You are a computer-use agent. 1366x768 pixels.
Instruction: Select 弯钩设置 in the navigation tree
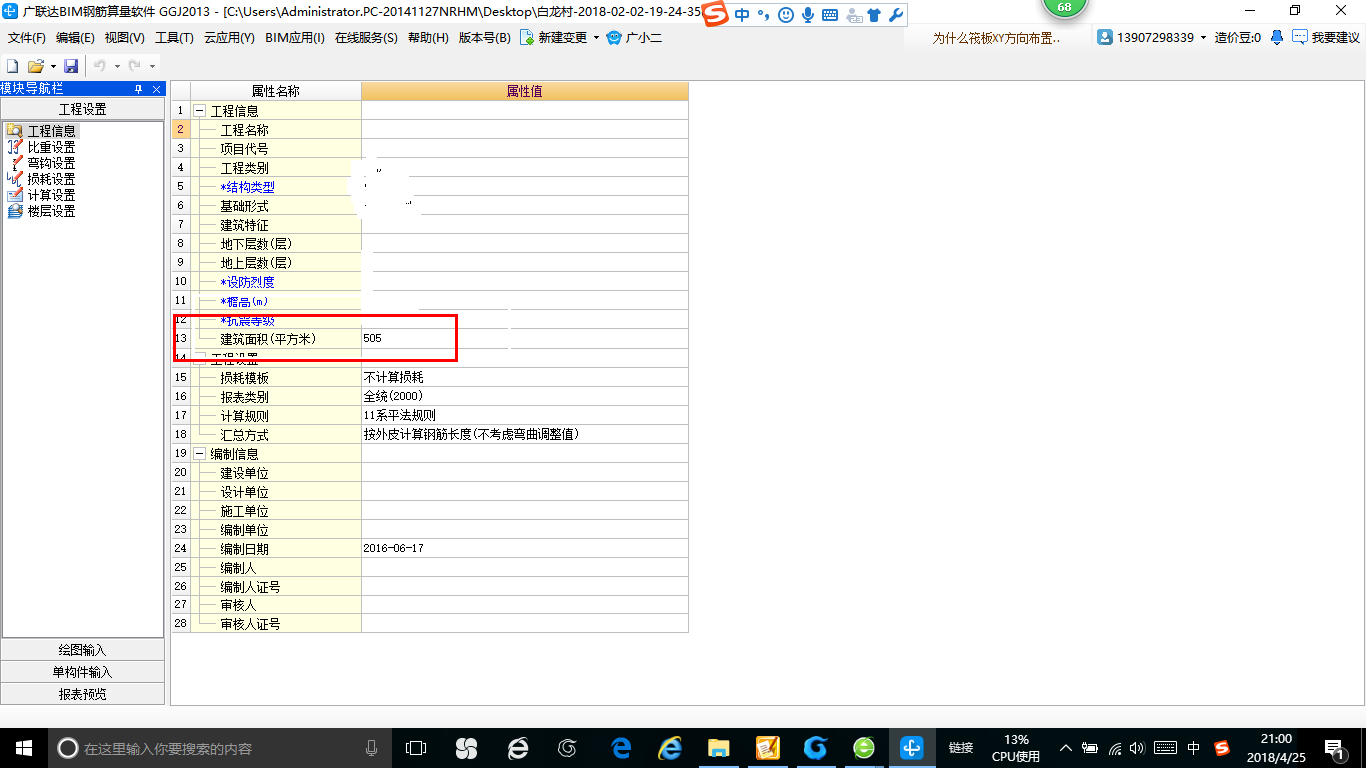tap(51, 163)
